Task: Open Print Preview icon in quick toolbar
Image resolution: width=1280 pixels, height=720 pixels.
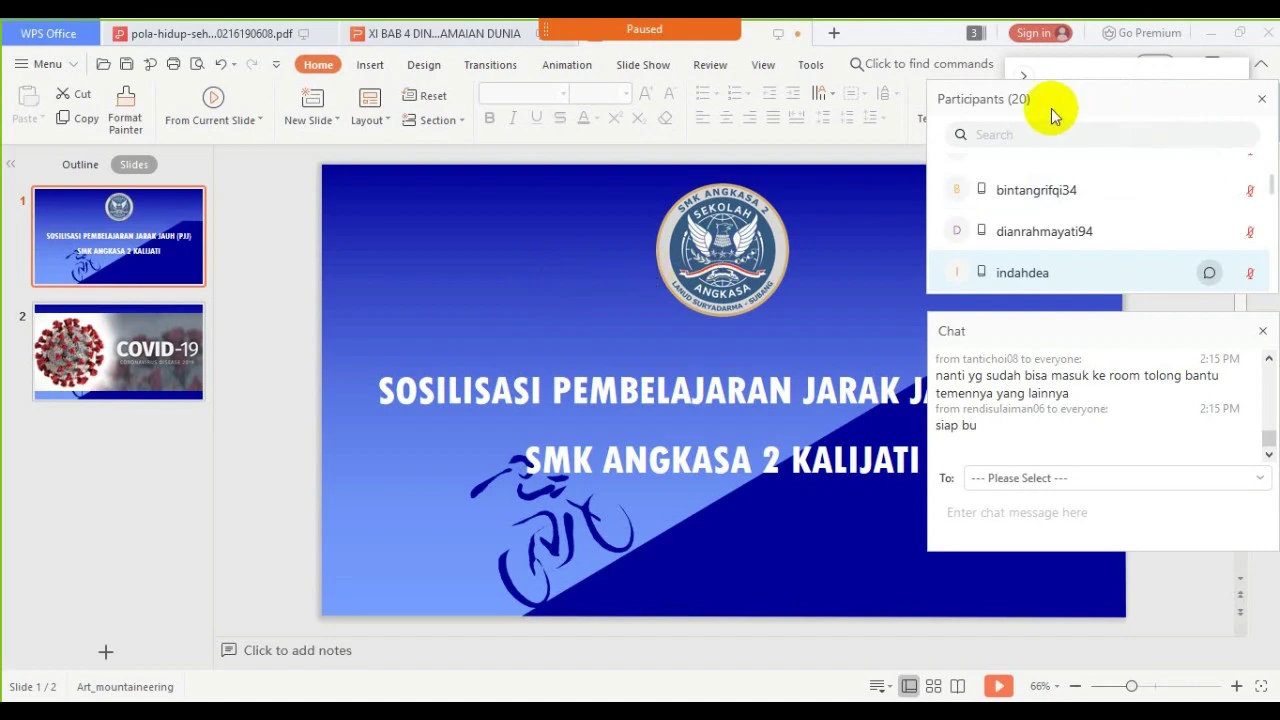Action: coord(197,64)
